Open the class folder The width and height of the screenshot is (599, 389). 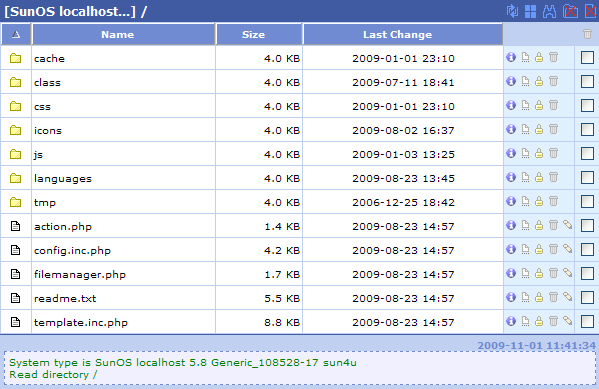(47, 83)
